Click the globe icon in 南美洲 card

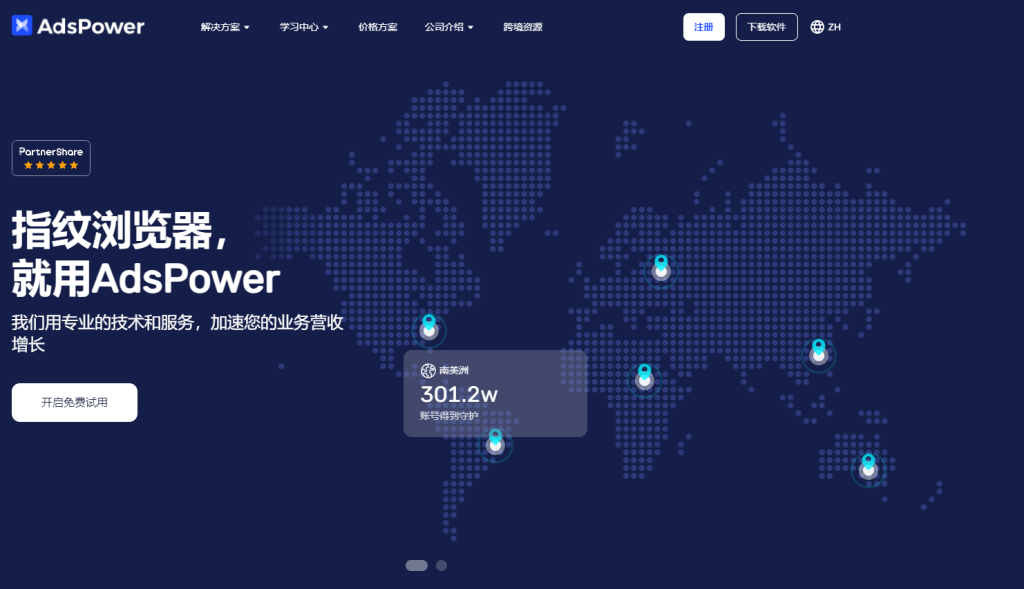tap(428, 370)
